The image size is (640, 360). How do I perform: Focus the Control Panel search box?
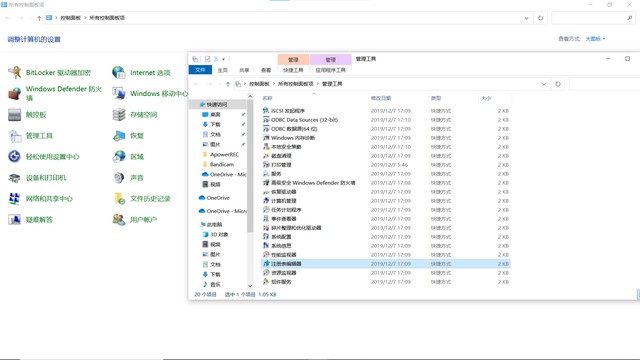coord(593,18)
